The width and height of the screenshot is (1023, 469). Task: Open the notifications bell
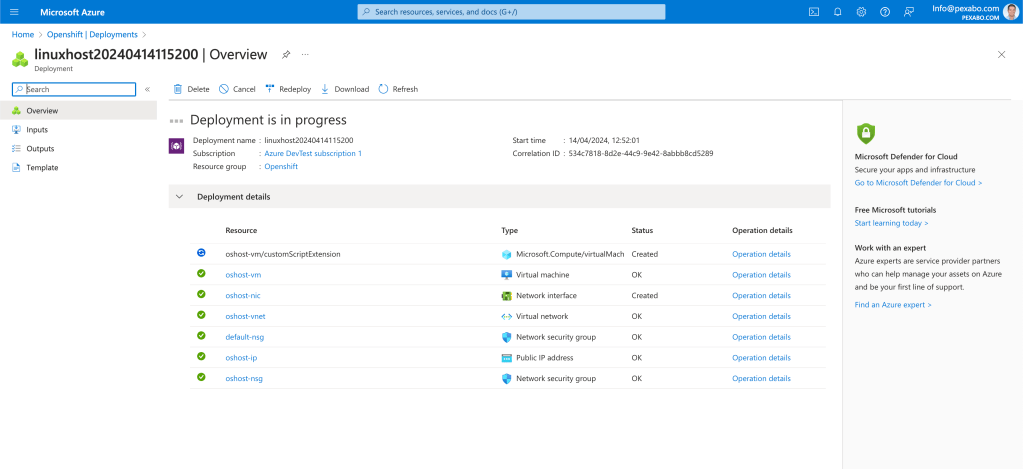click(838, 12)
